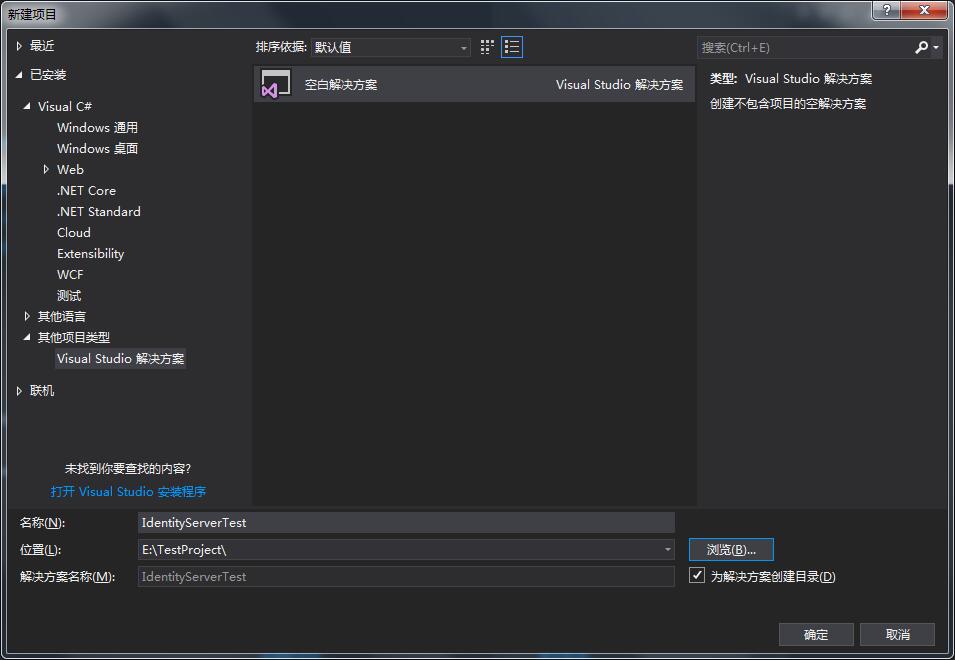
Task: Open the search options dropdown arrow
Action: click(936, 47)
